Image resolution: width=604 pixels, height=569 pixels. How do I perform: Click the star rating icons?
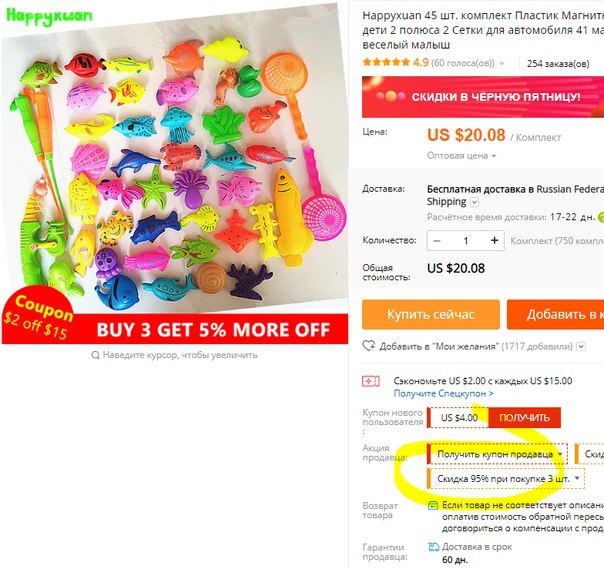tap(386, 62)
